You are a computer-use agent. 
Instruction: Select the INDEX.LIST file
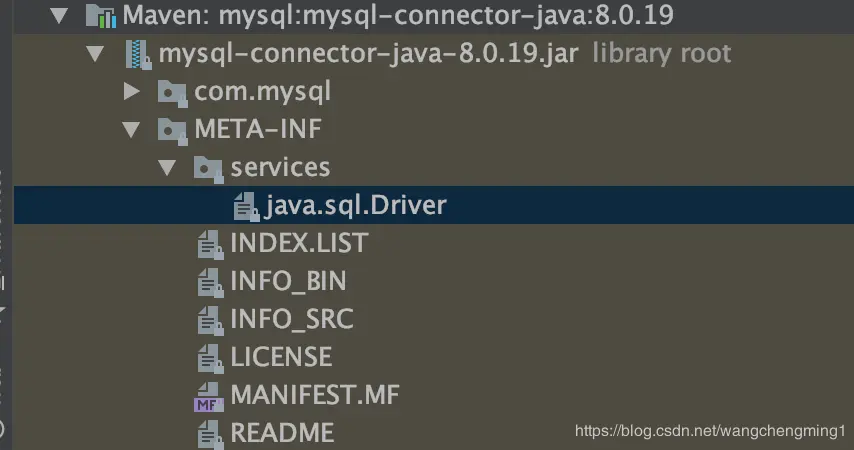(300, 243)
